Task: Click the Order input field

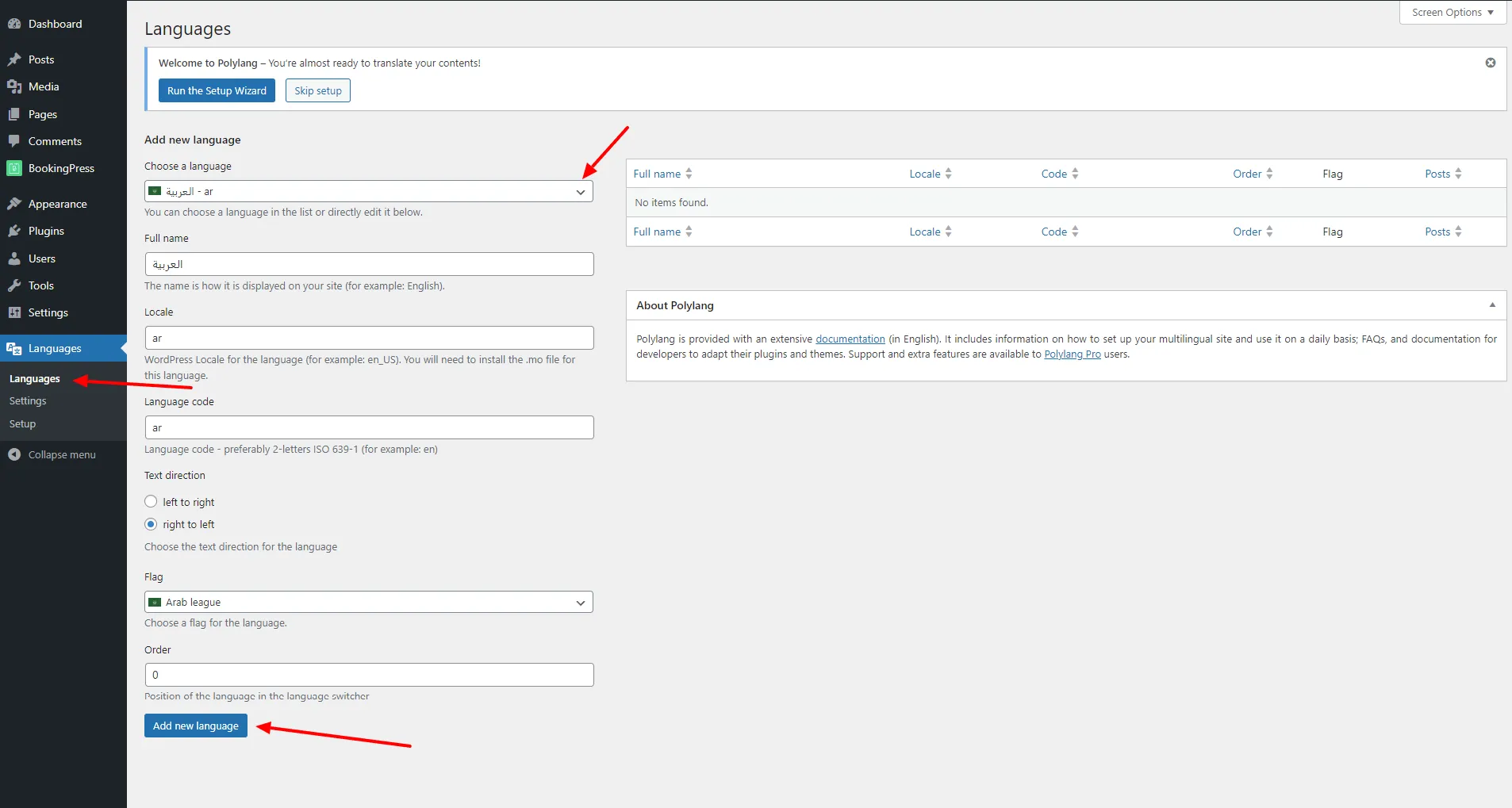Action: [x=369, y=675]
